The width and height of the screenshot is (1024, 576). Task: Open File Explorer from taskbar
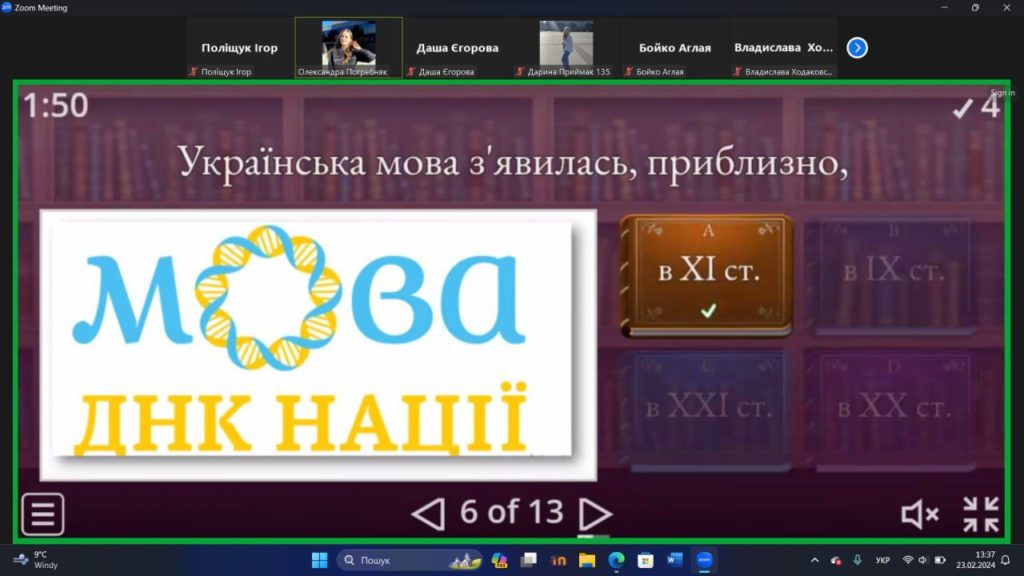(587, 560)
